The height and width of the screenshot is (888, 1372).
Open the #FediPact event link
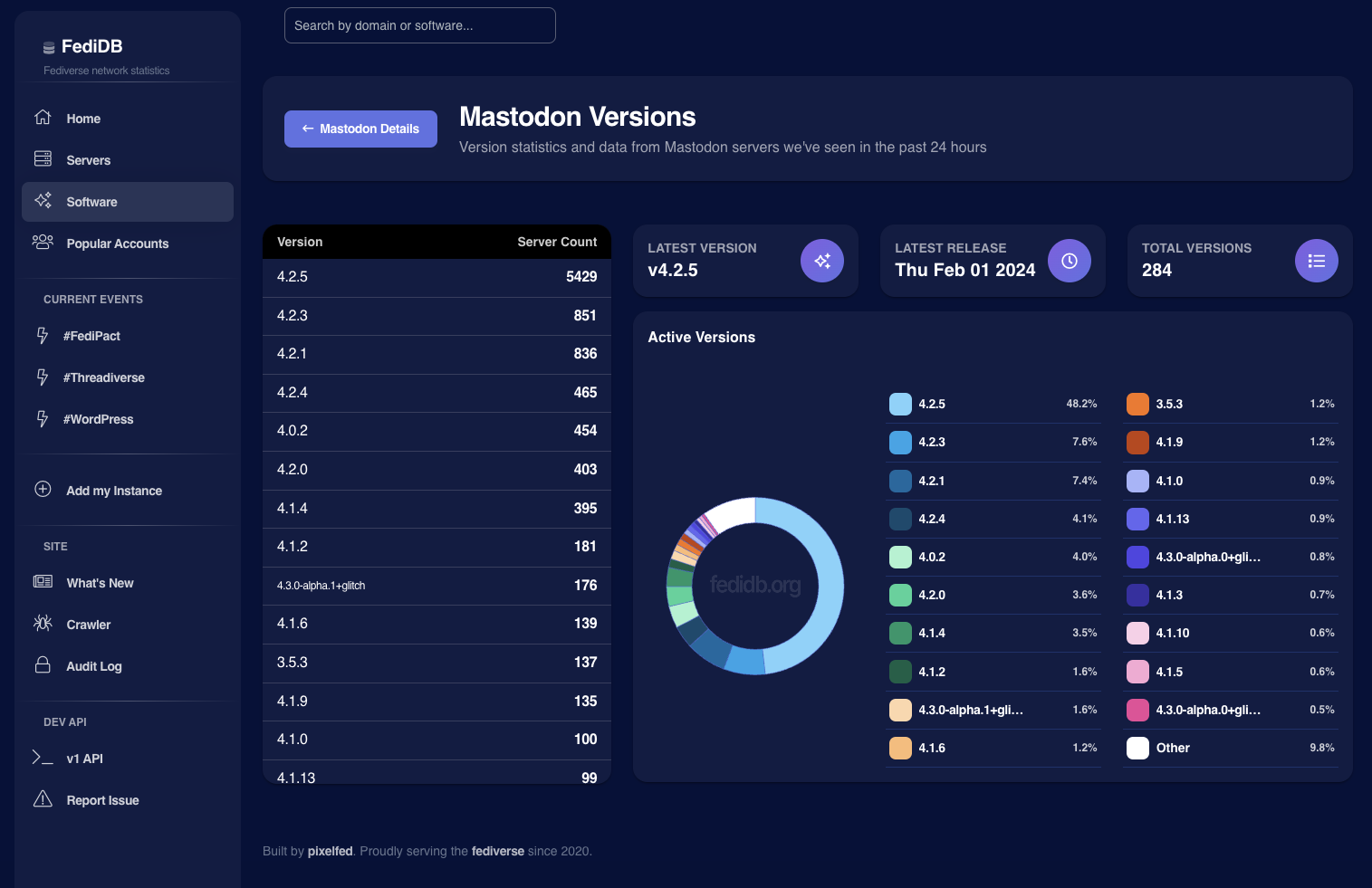(x=128, y=336)
